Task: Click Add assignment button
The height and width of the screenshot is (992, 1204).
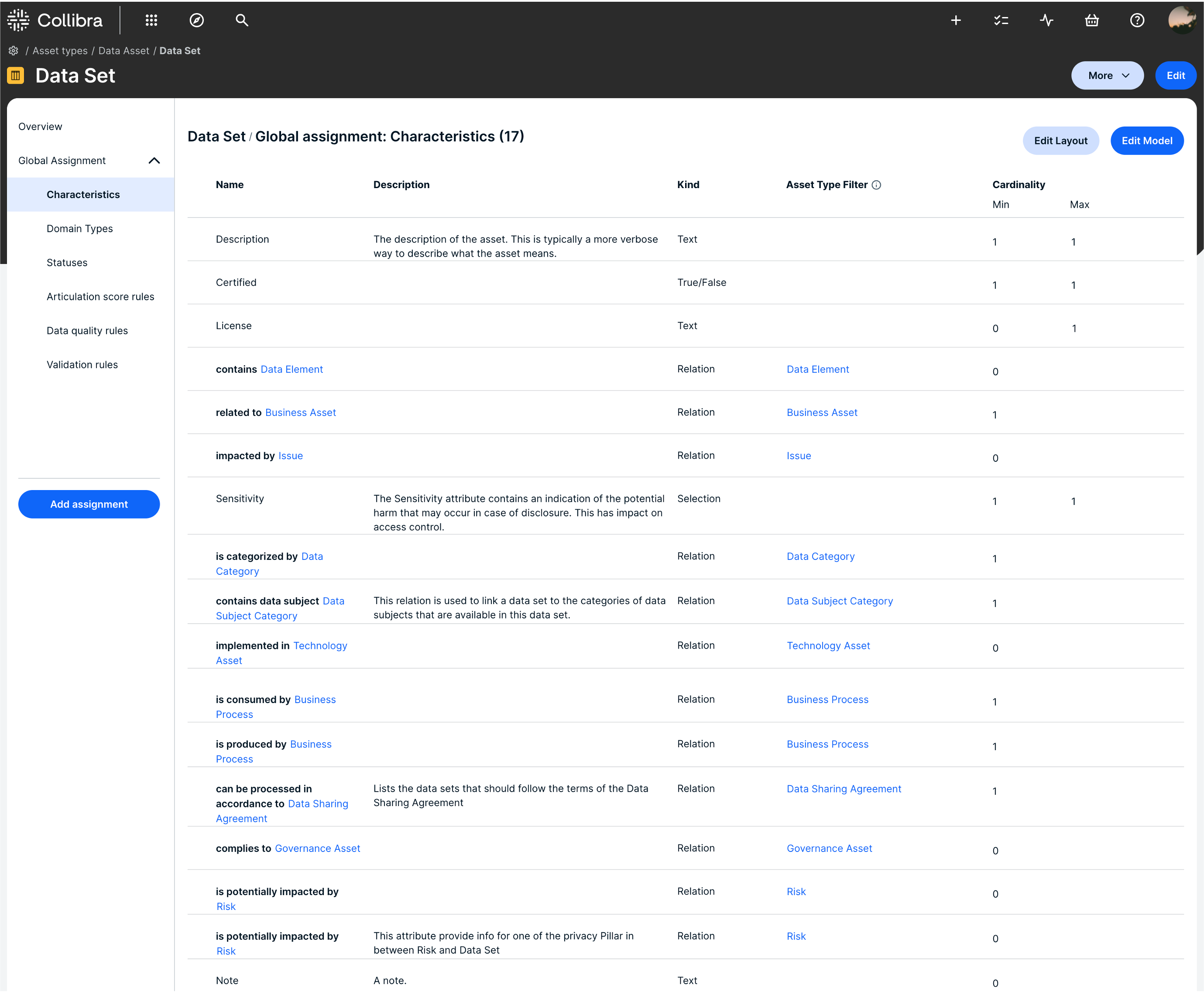Action: 89,504
